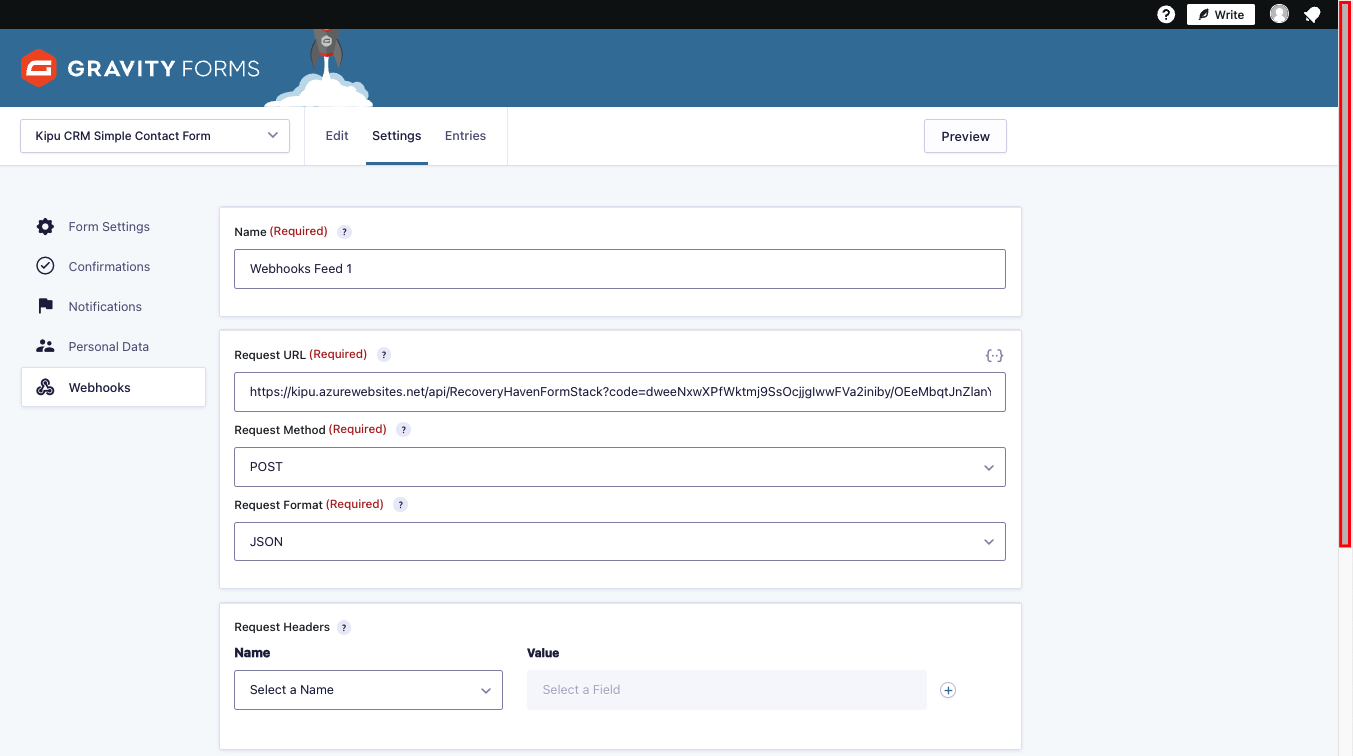Click inside the feed Name input field
Image resolution: width=1353 pixels, height=756 pixels.
619,268
